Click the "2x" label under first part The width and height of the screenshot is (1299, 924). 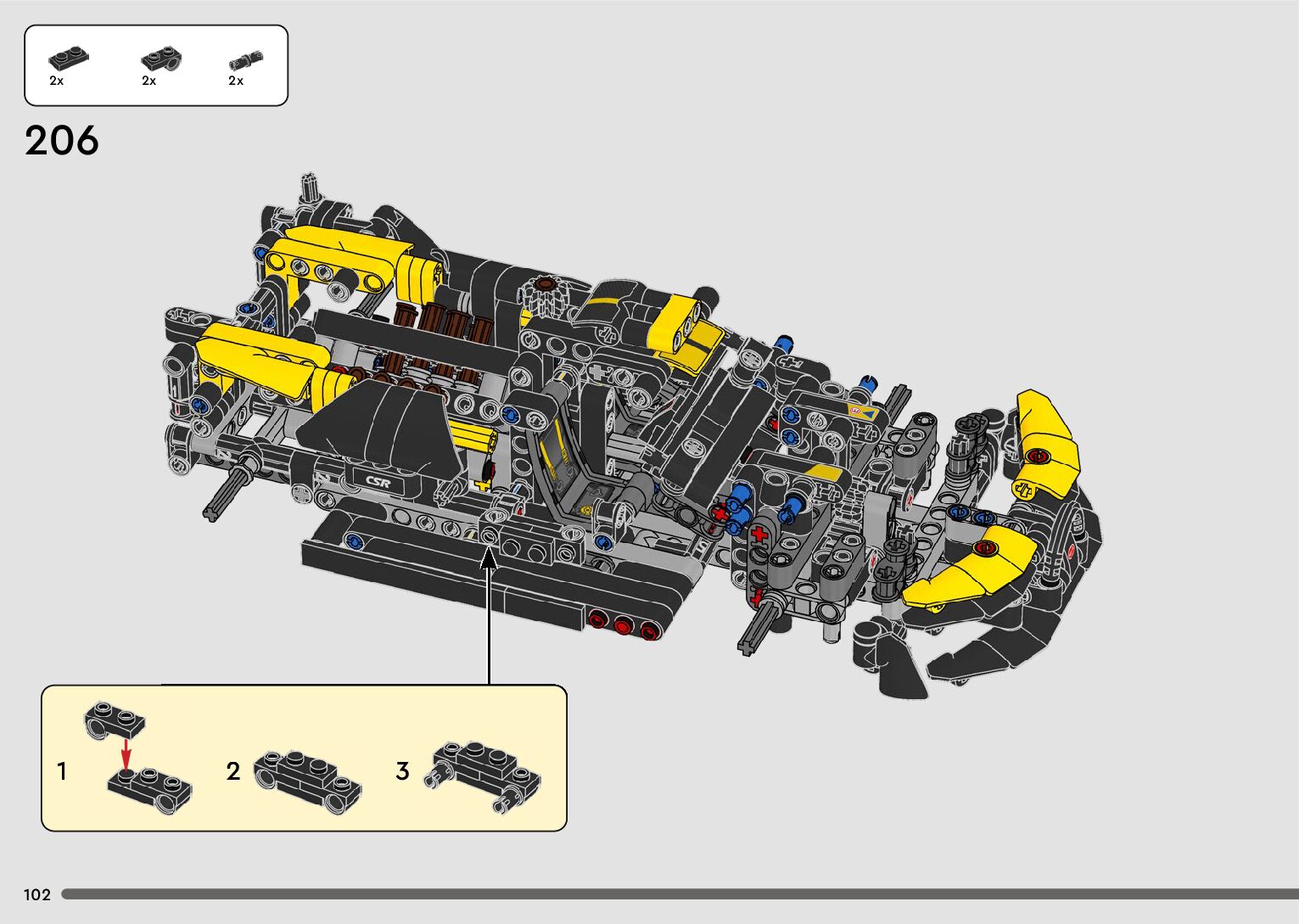57,81
